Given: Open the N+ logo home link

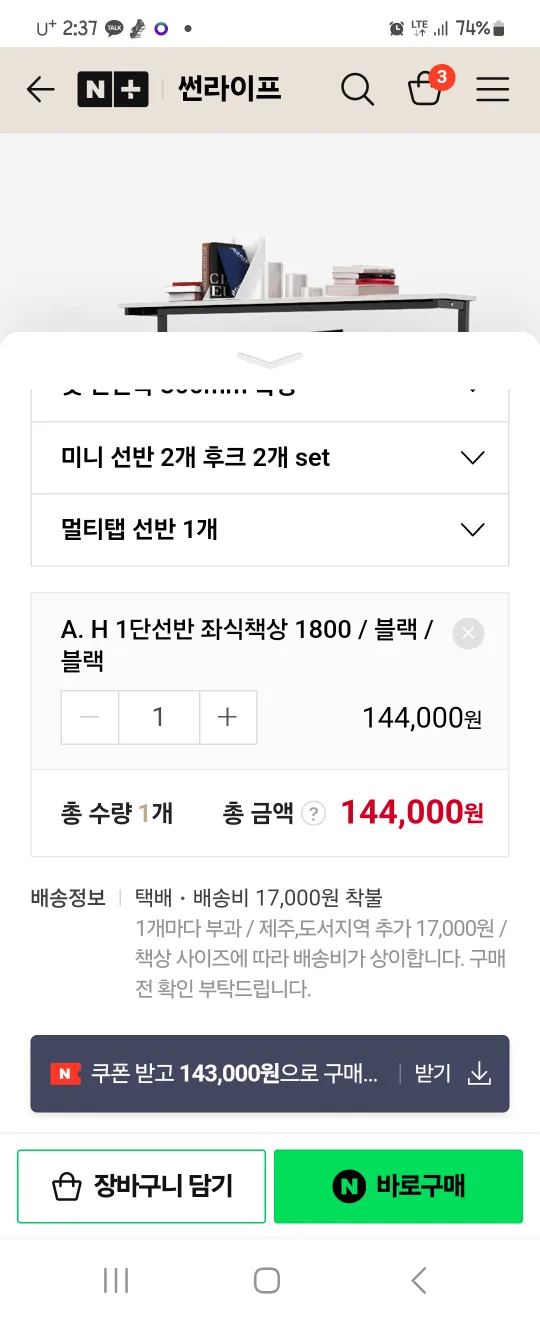Looking at the screenshot, I should click(x=113, y=90).
